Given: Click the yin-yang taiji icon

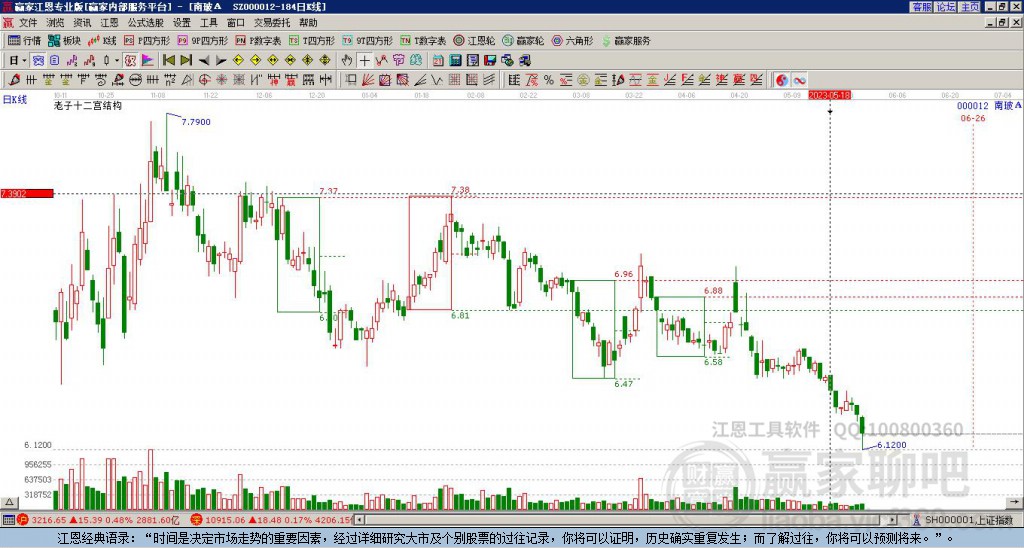Looking at the screenshot, I should pos(782,80).
